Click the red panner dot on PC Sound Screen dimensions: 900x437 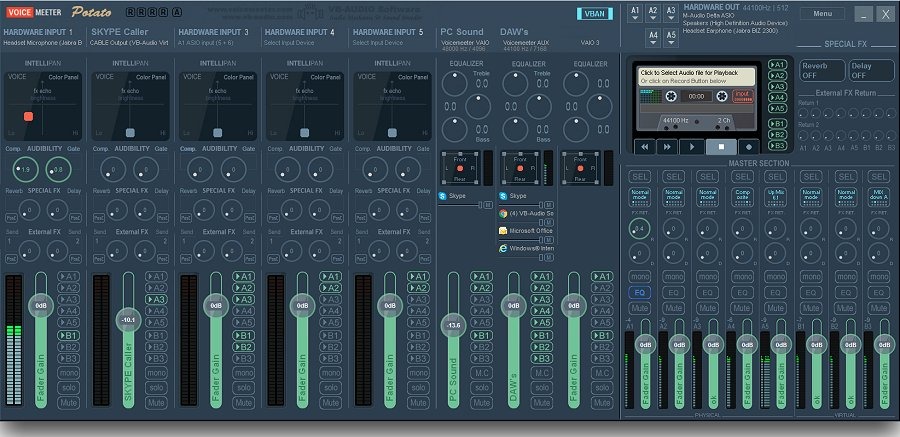(x=460, y=168)
